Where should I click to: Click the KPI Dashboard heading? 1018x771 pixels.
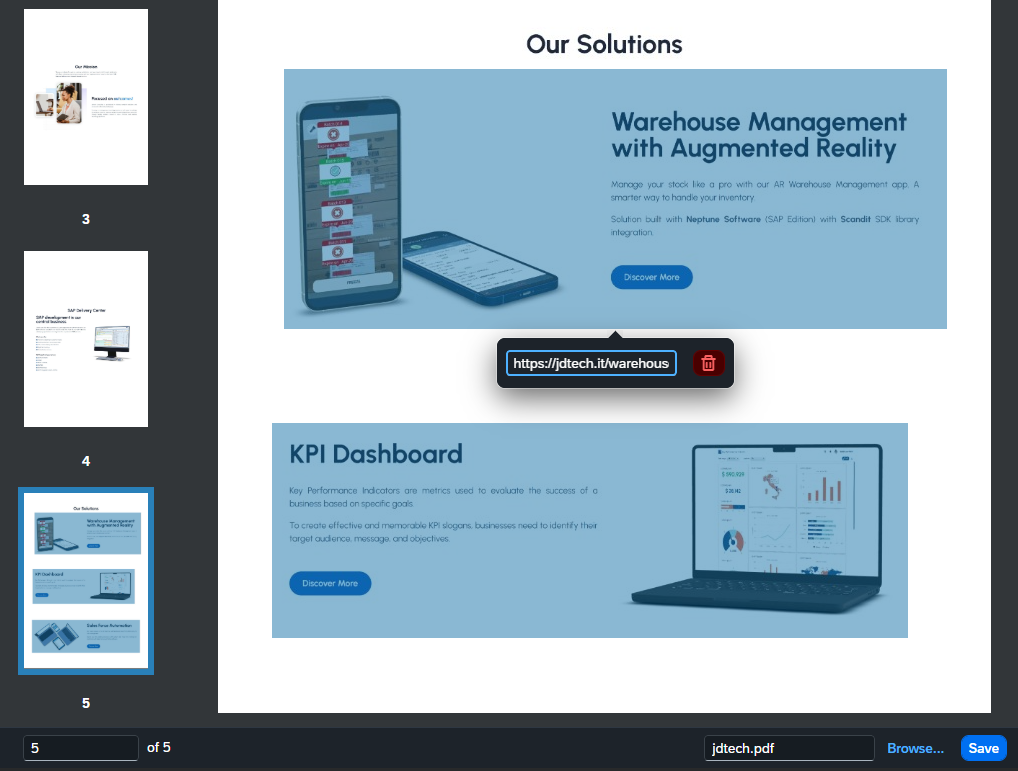pos(376,454)
